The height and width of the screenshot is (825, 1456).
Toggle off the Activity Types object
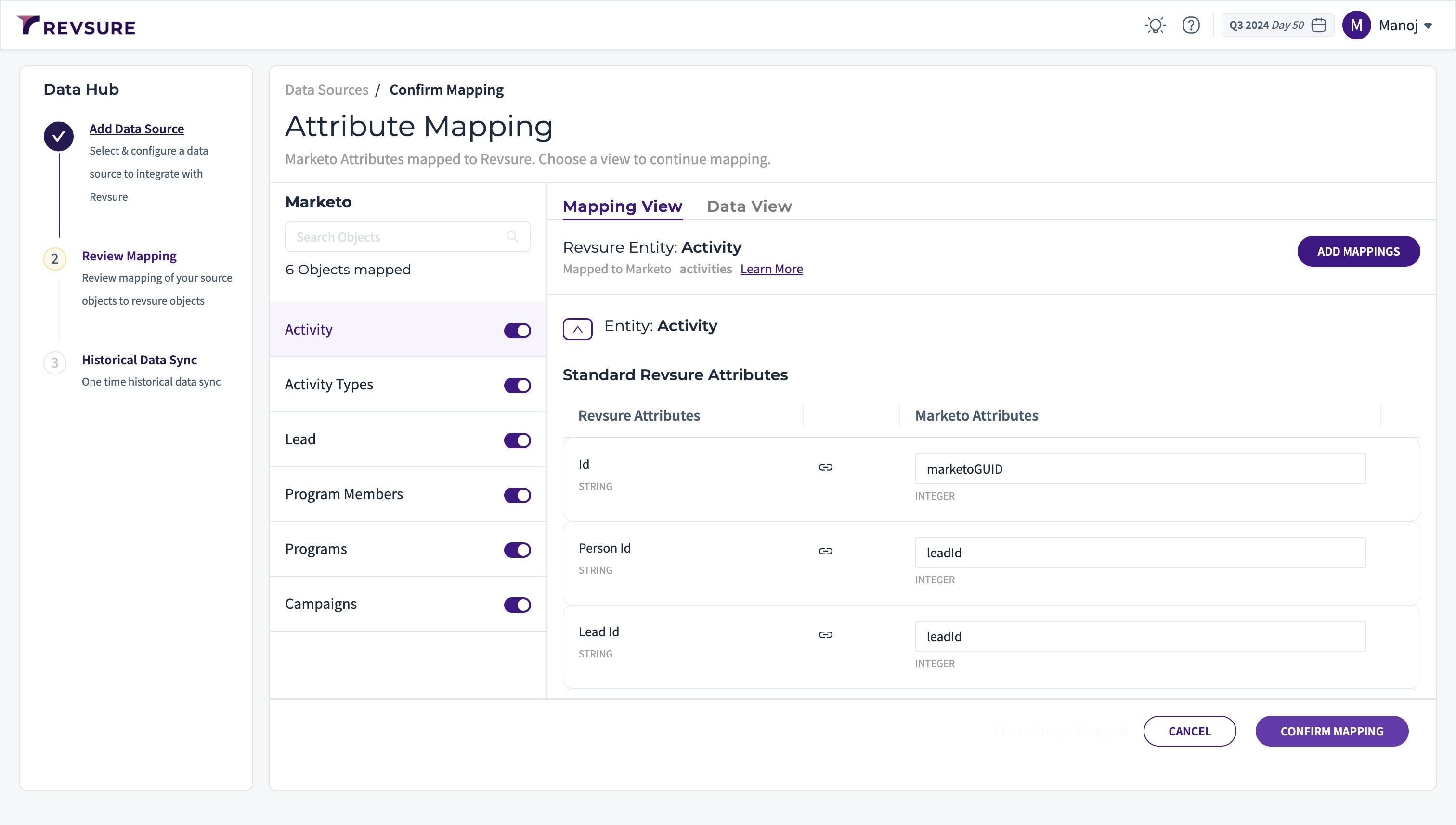[x=517, y=385]
